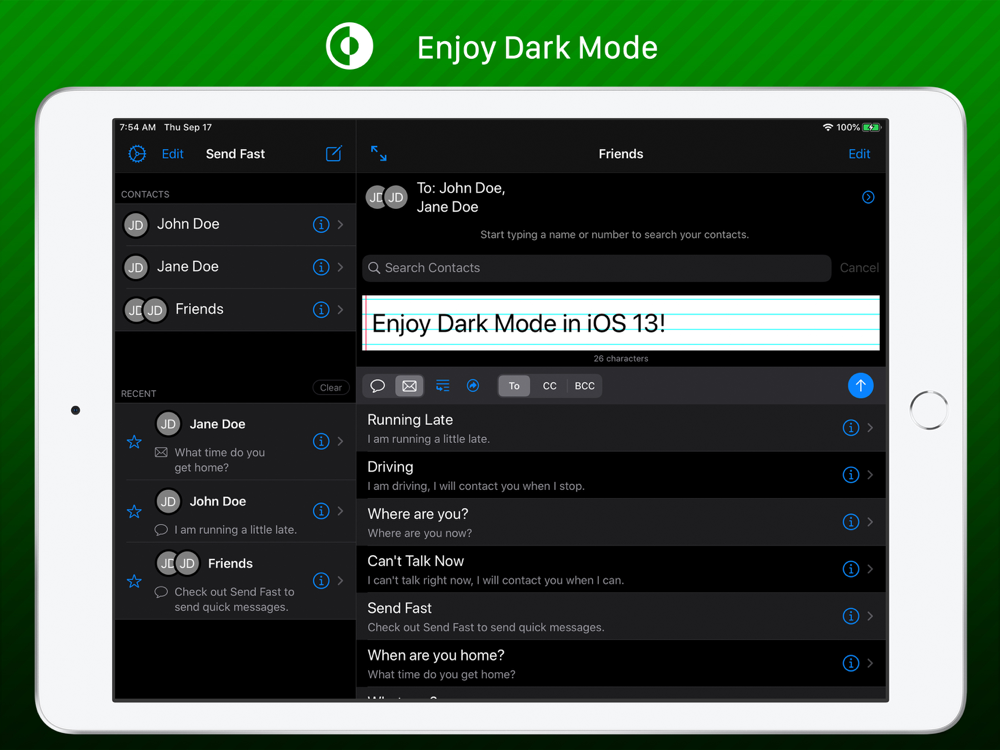Screen dimensions: 1000x750
Task: Open info for John Doe contact
Action: (321, 224)
